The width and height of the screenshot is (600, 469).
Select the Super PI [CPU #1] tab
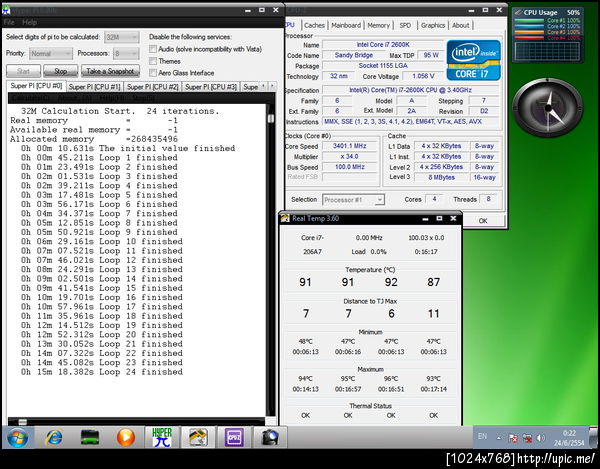pos(94,87)
